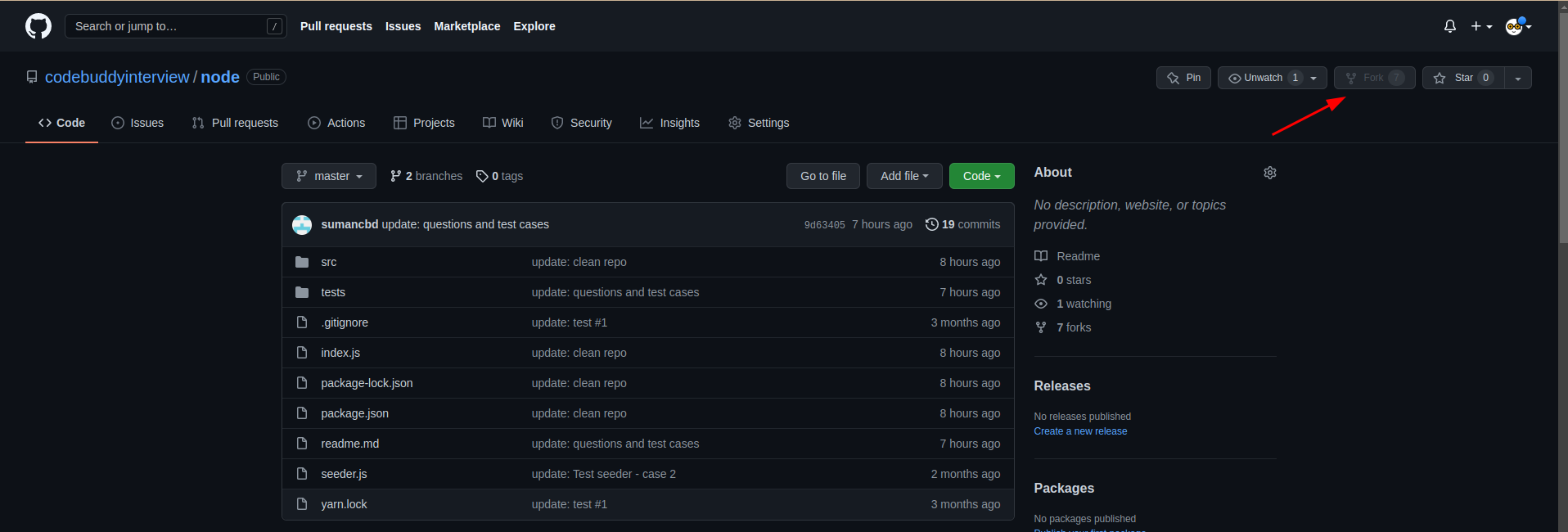Click the repository book icon beside codebuddyinterview
The image size is (1568, 532).
[x=32, y=77]
